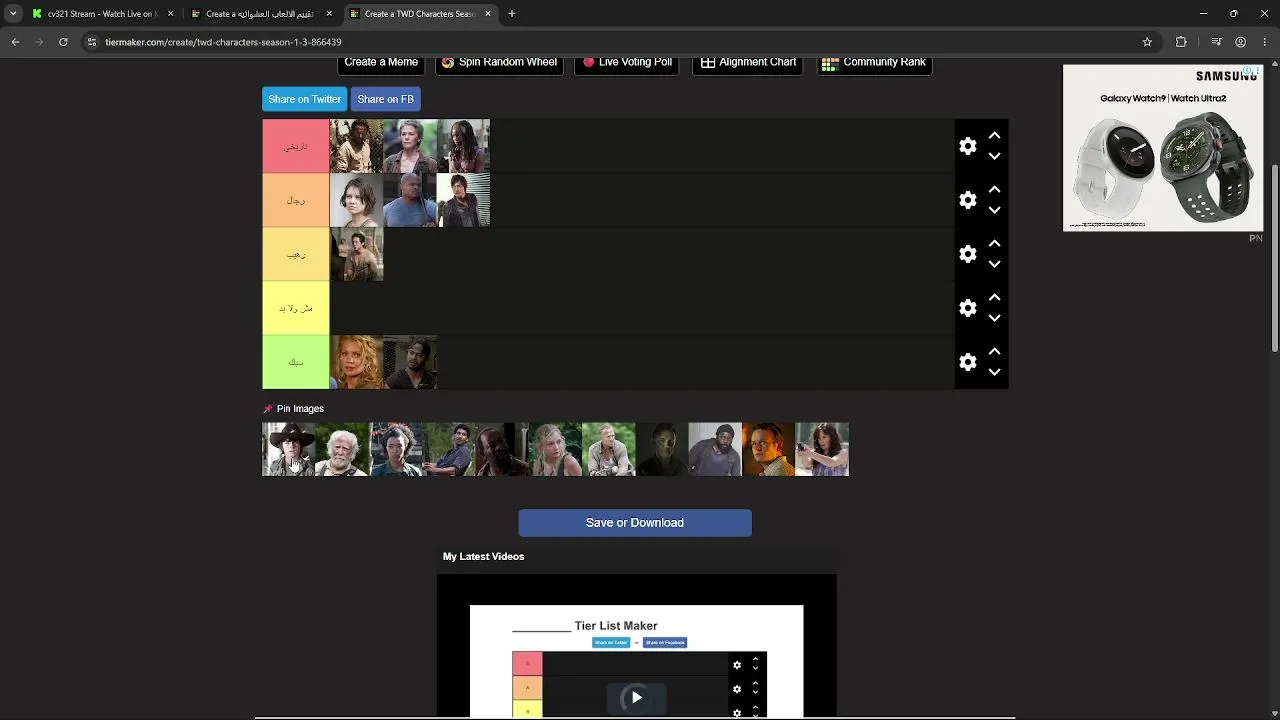Select the gray-haired woman in red tier
This screenshot has width=1280, height=720.
[410, 146]
